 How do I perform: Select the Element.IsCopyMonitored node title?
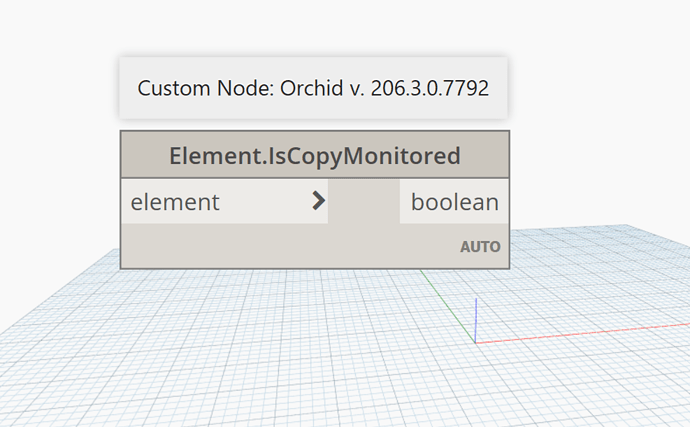pyautogui.click(x=315, y=156)
